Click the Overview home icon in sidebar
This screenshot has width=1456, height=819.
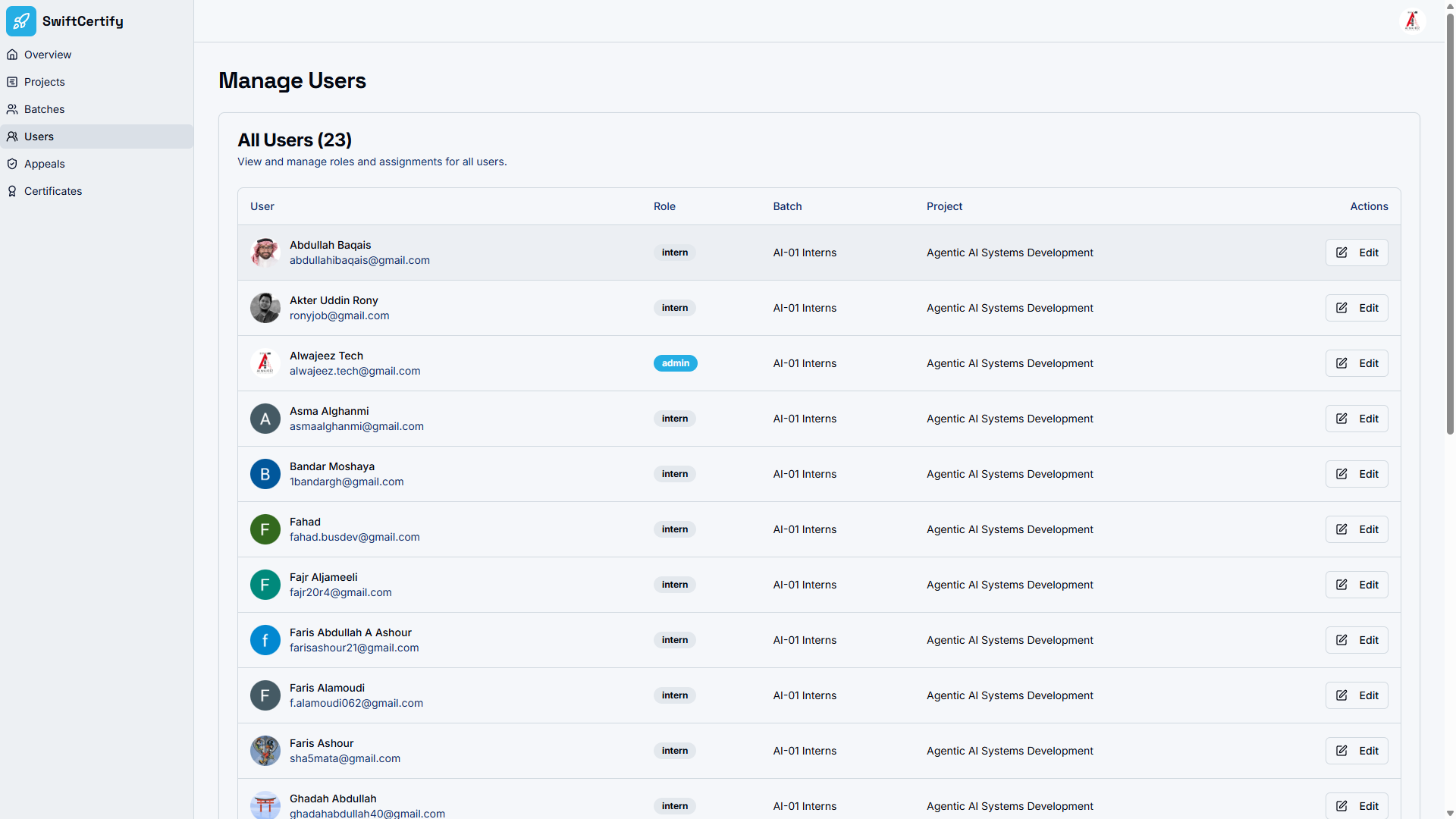12,55
